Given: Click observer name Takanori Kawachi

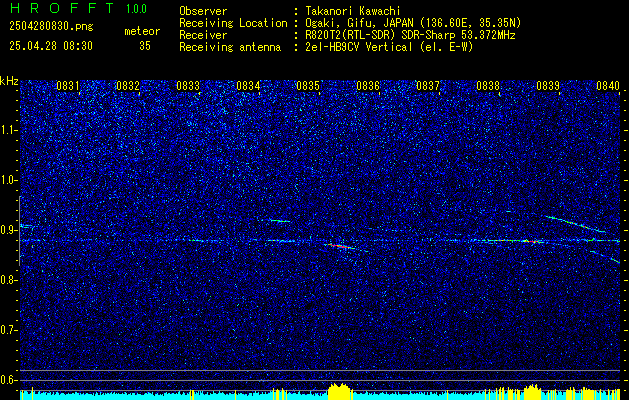Looking at the screenshot, I should [x=353, y=11].
